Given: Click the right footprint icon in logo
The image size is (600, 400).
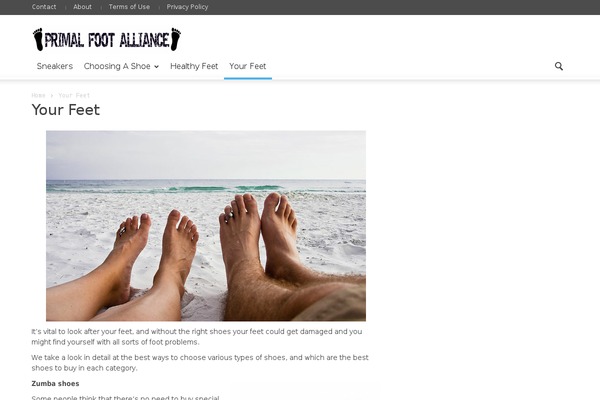Looking at the screenshot, I should coord(176,39).
